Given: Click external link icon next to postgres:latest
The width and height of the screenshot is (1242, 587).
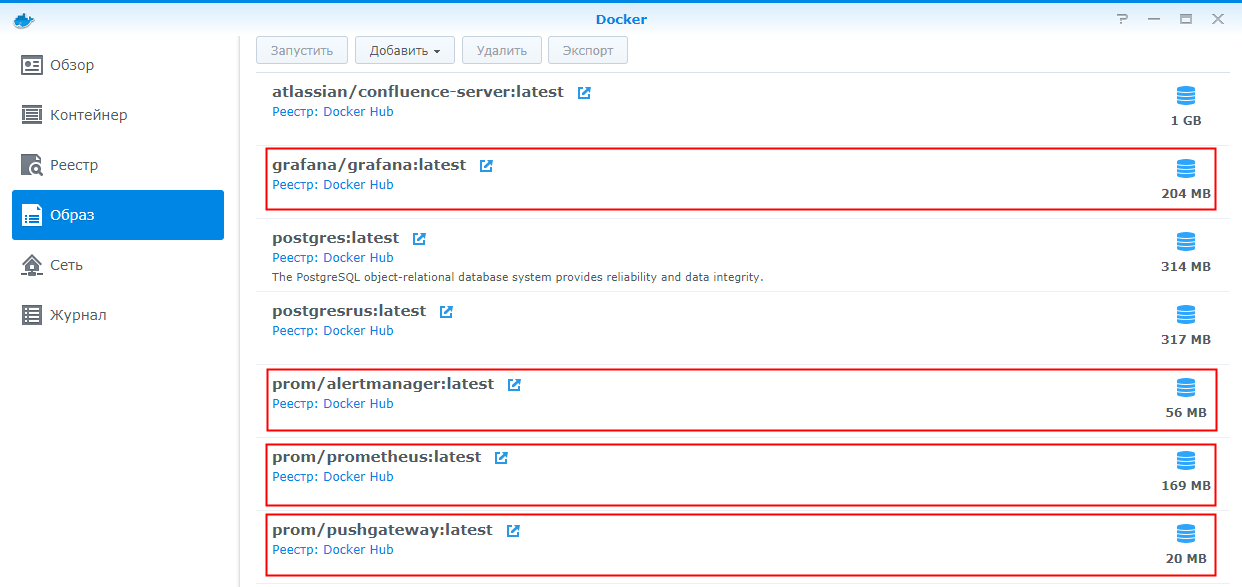Looking at the screenshot, I should click(x=419, y=239).
